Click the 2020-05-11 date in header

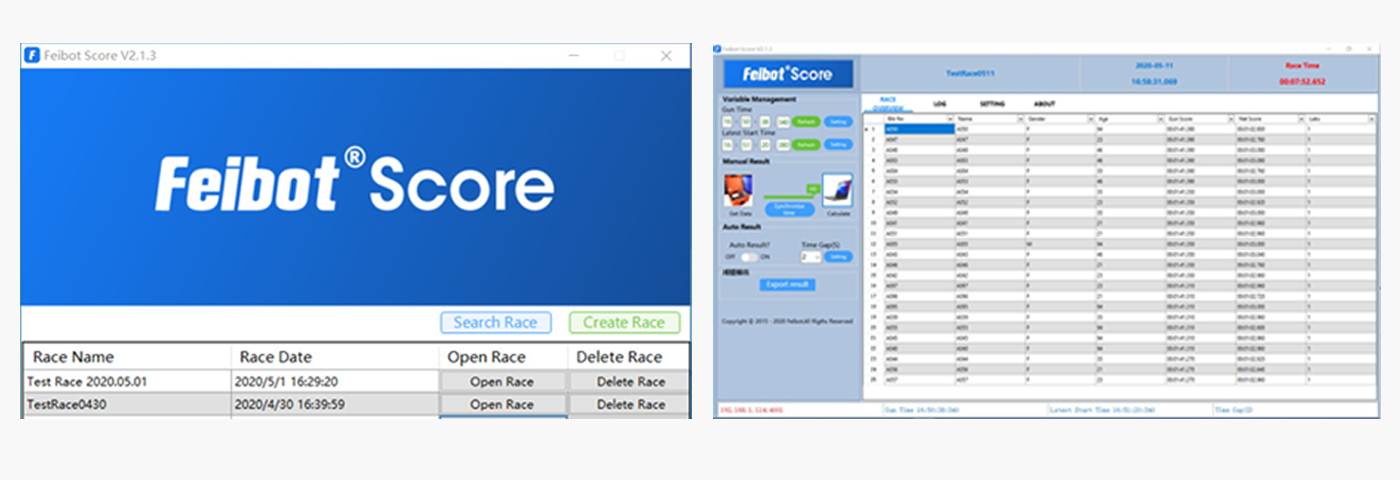[x=1154, y=65]
